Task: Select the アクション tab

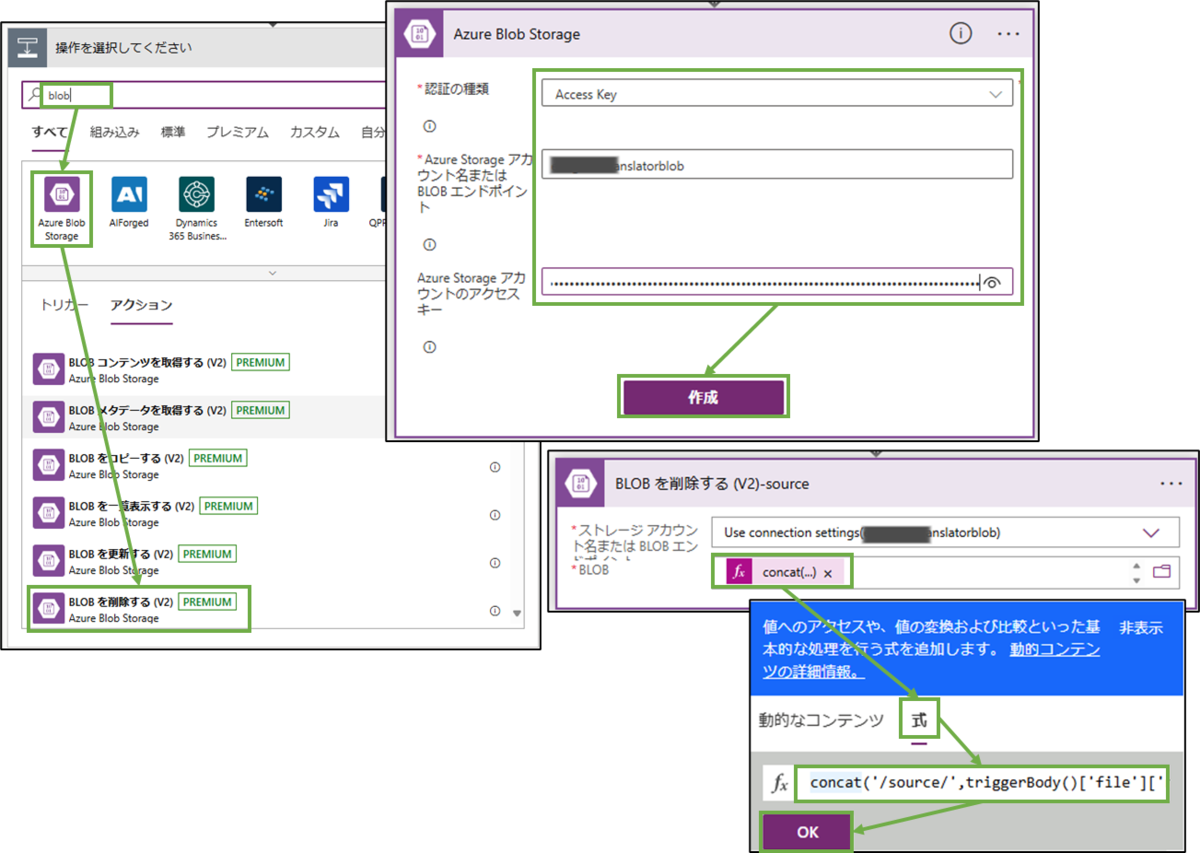Action: (141, 305)
